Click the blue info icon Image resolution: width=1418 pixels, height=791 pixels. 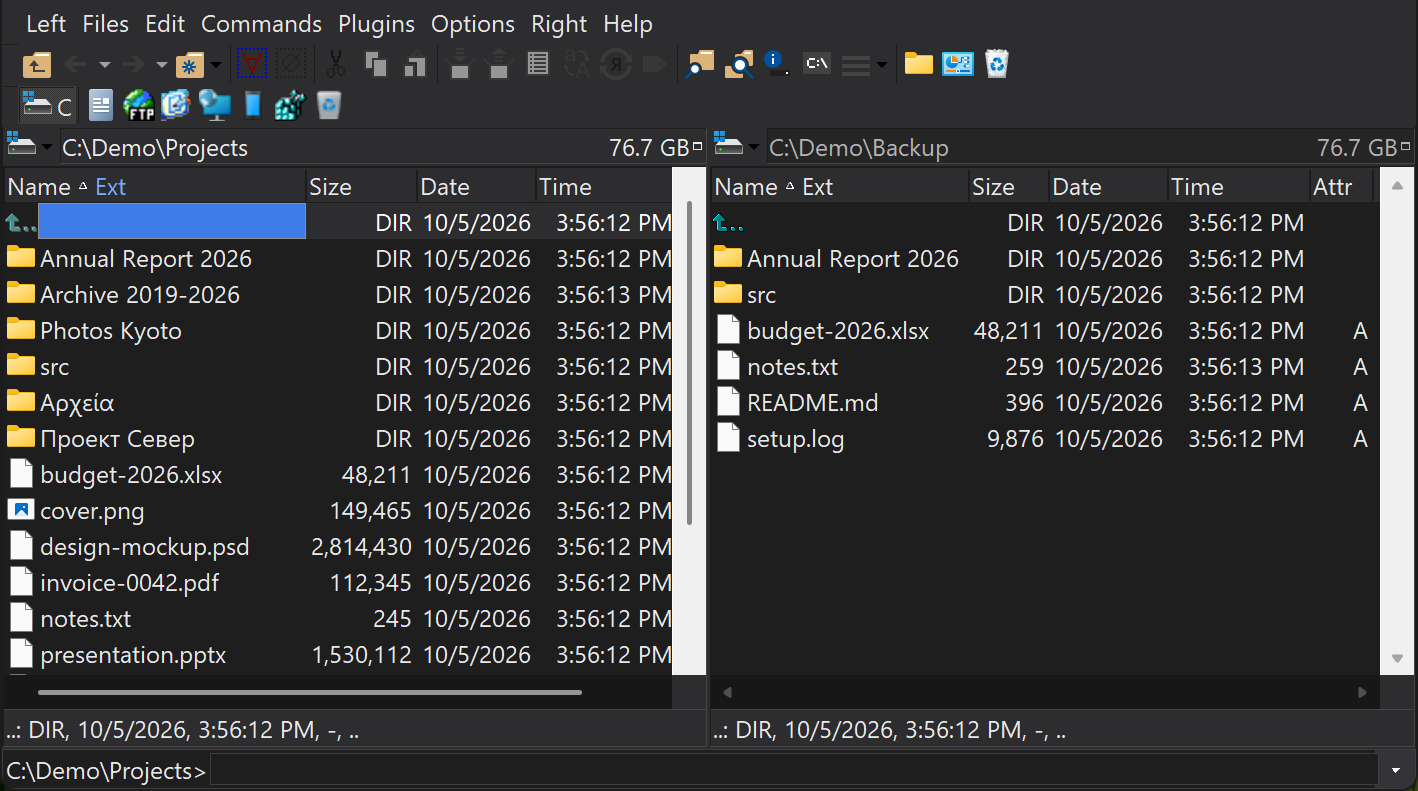pyautogui.click(x=777, y=65)
